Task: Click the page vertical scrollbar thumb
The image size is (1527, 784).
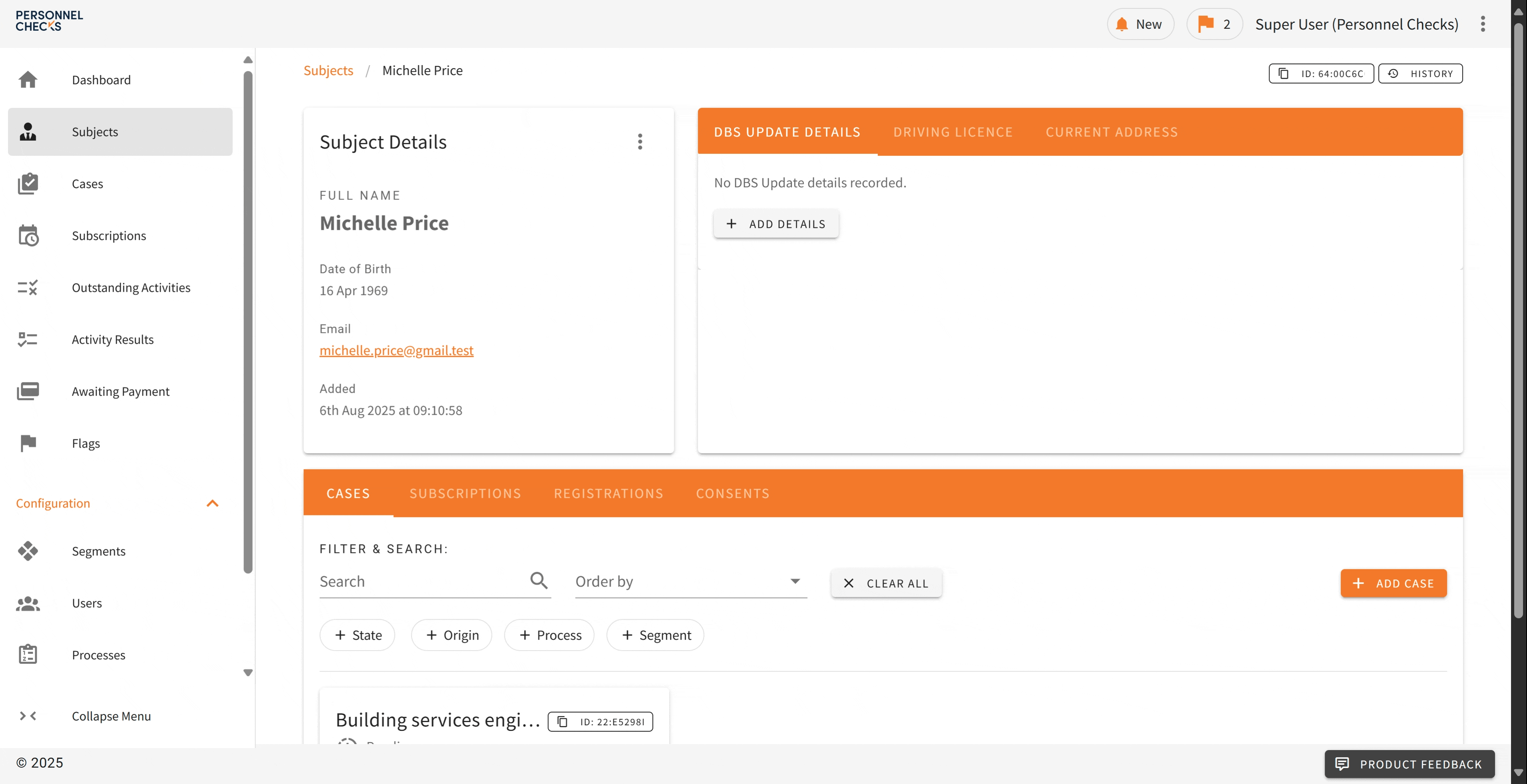Action: 1518,320
